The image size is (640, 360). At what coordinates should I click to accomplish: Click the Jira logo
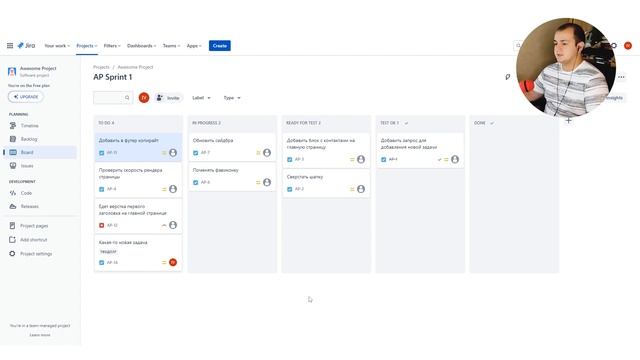click(x=26, y=46)
